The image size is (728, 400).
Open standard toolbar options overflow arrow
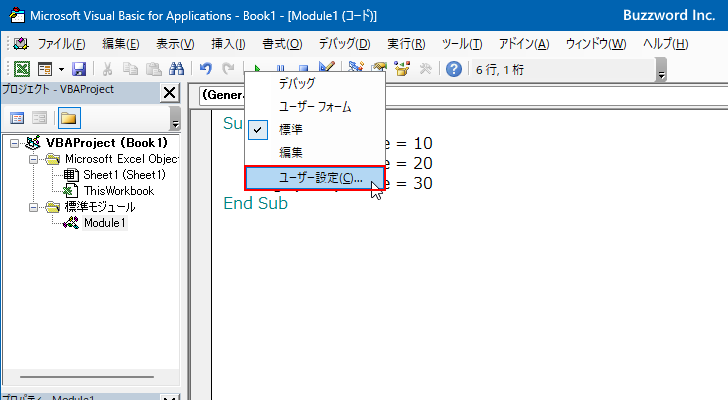point(662,70)
